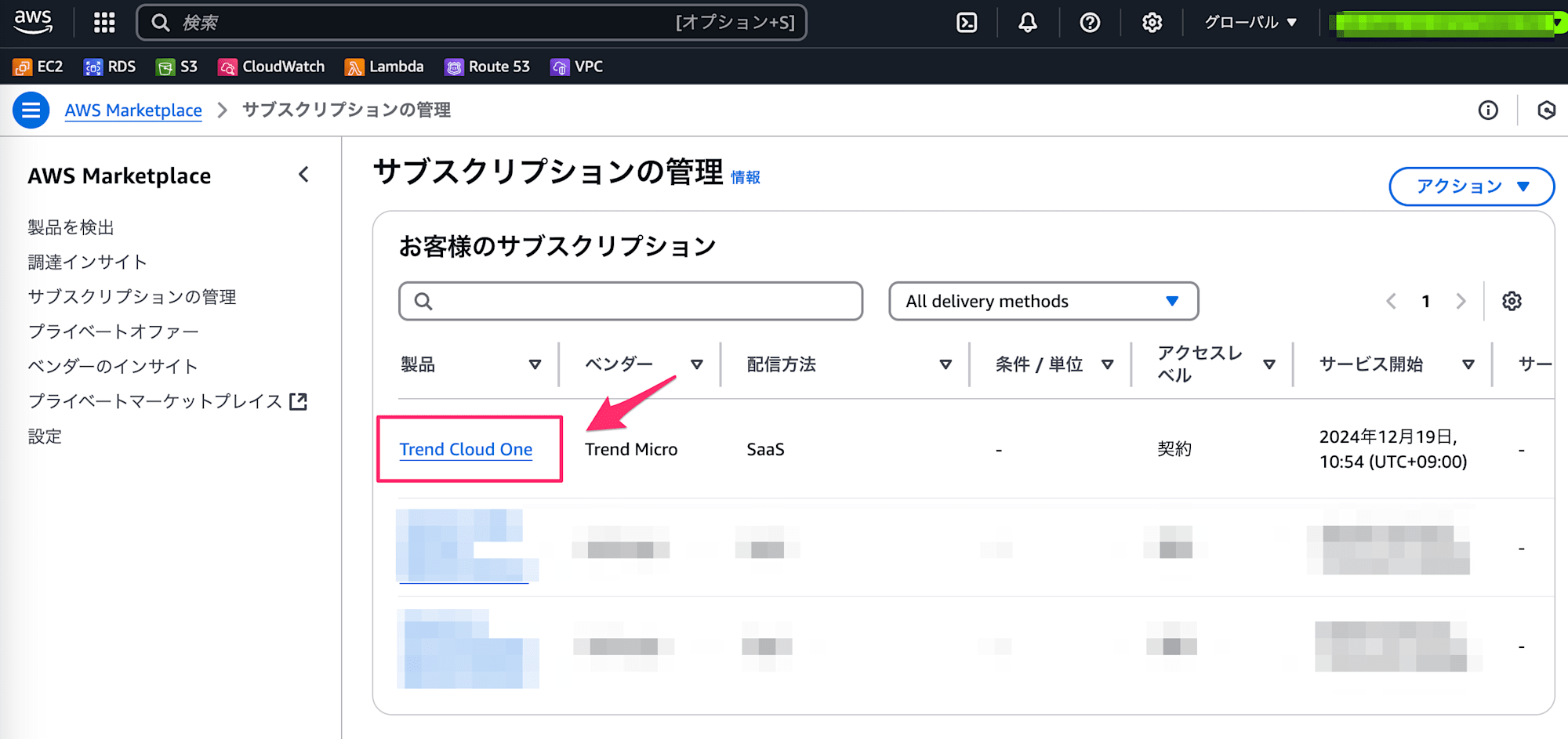Image resolution: width=1568 pixels, height=739 pixels.
Task: Click the top AWS search box
Action: pyautogui.click(x=472, y=23)
